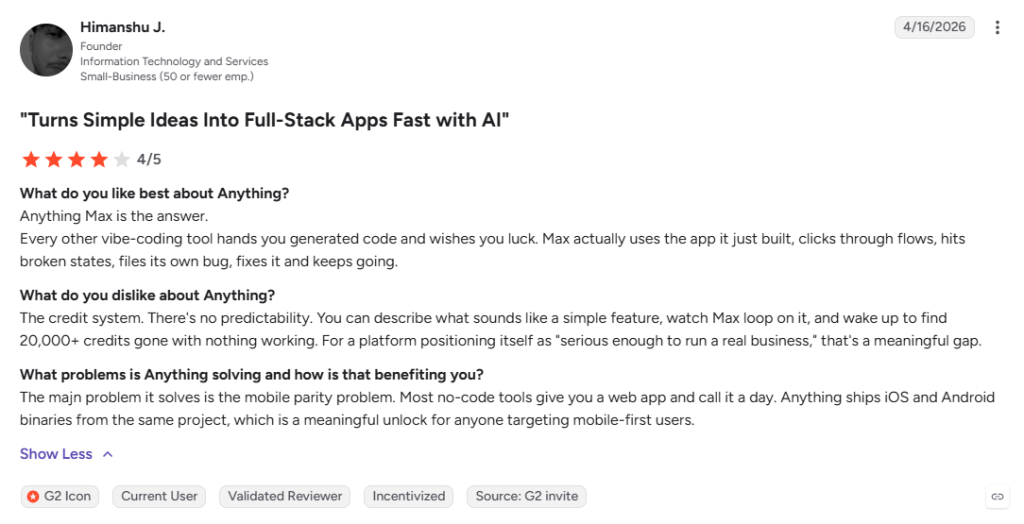This screenshot has width=1024, height=524.
Task: Click the Incentivized tag
Action: tap(409, 497)
